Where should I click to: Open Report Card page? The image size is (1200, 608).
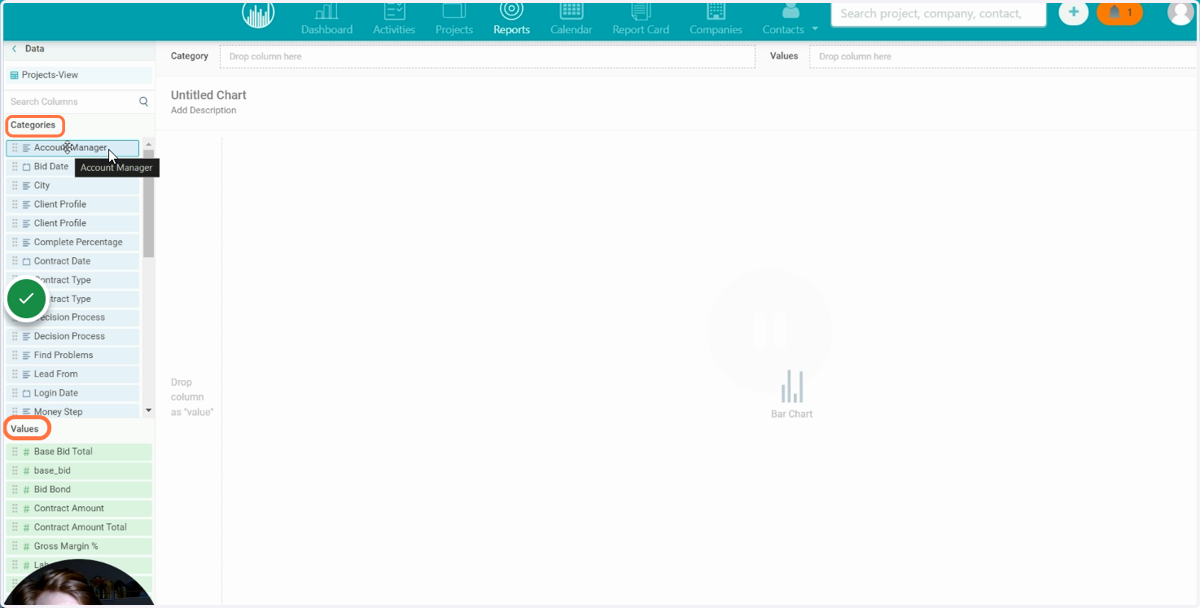pyautogui.click(x=640, y=19)
